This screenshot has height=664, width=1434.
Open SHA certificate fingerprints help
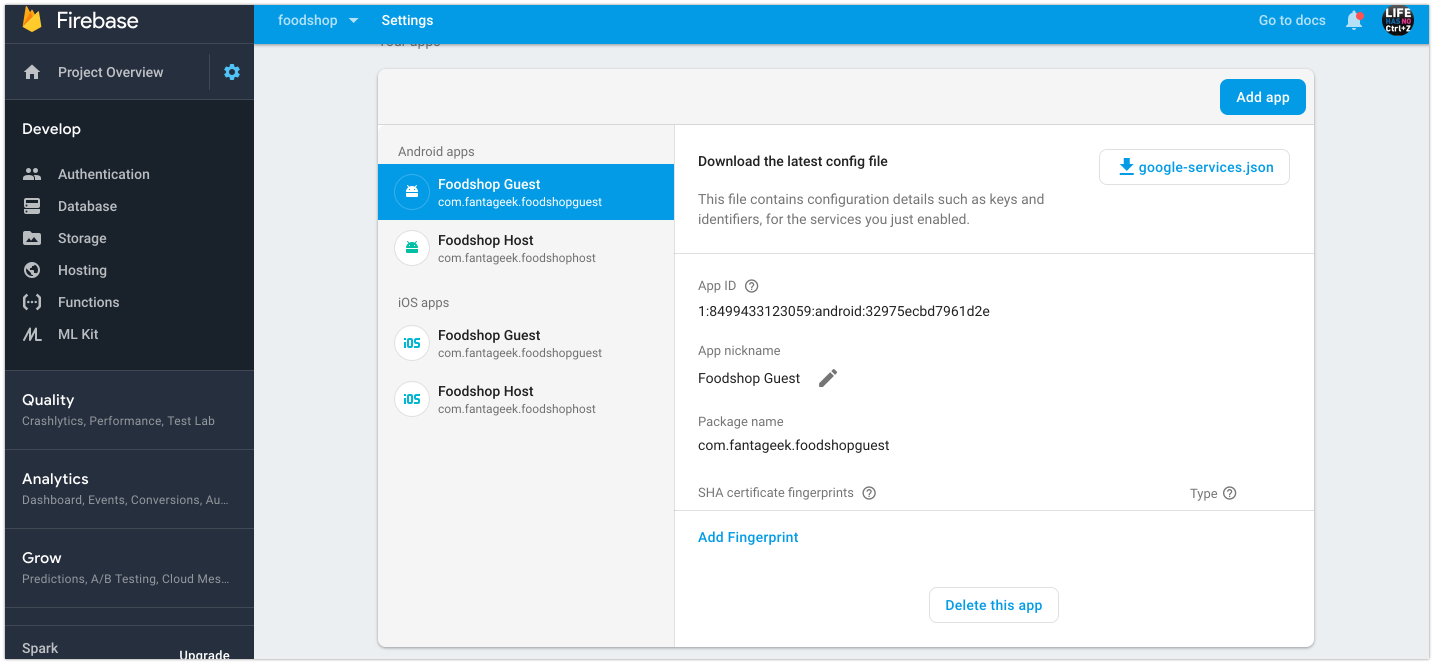(x=868, y=492)
